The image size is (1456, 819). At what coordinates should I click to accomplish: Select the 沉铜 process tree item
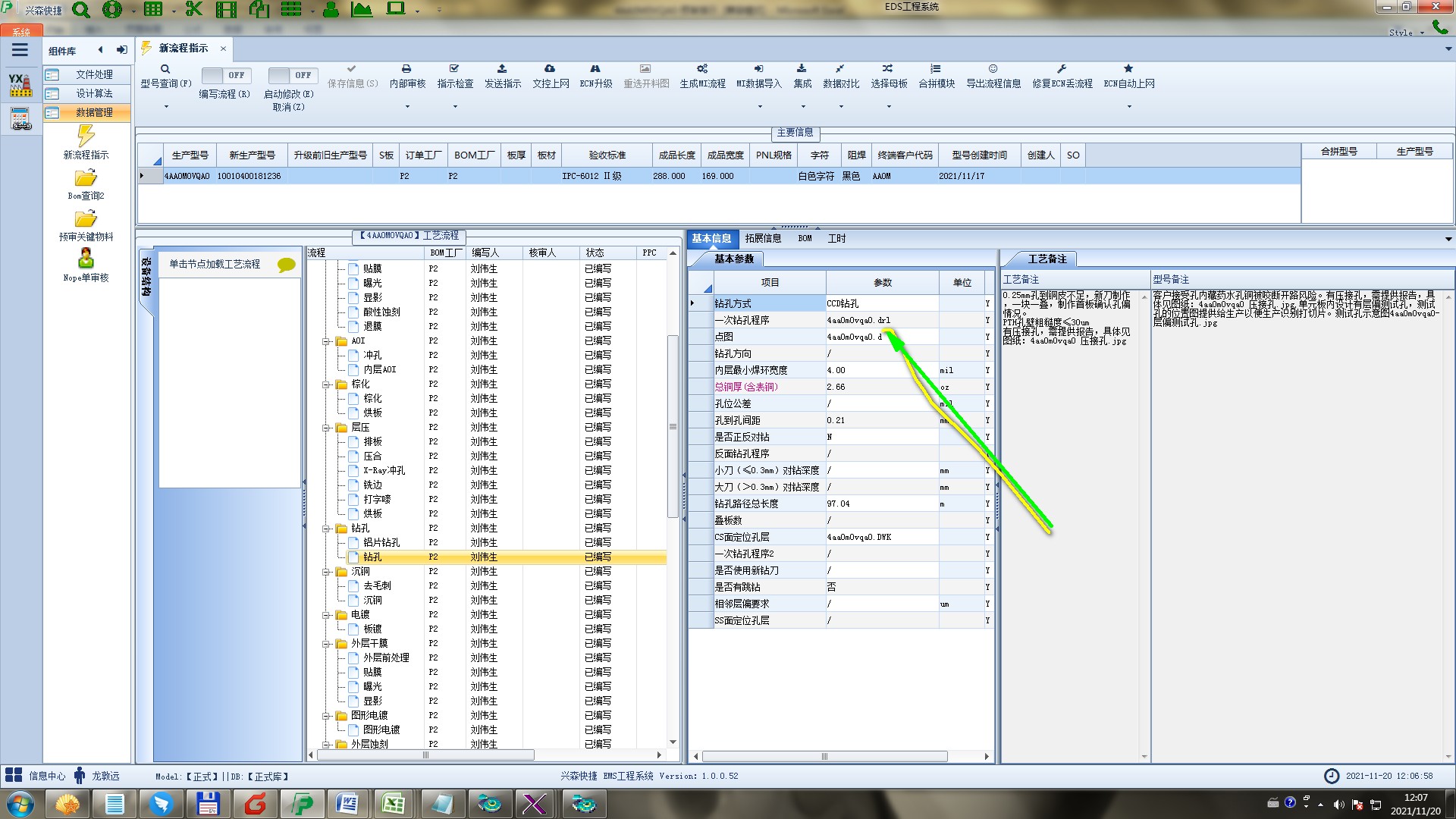click(372, 600)
